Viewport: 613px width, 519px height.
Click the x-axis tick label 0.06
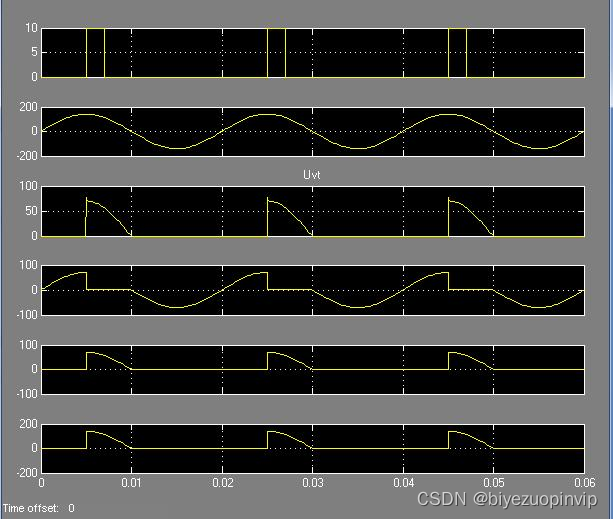point(584,483)
